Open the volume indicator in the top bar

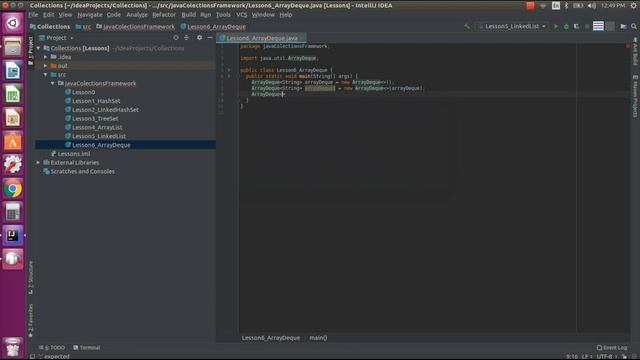coord(591,5)
